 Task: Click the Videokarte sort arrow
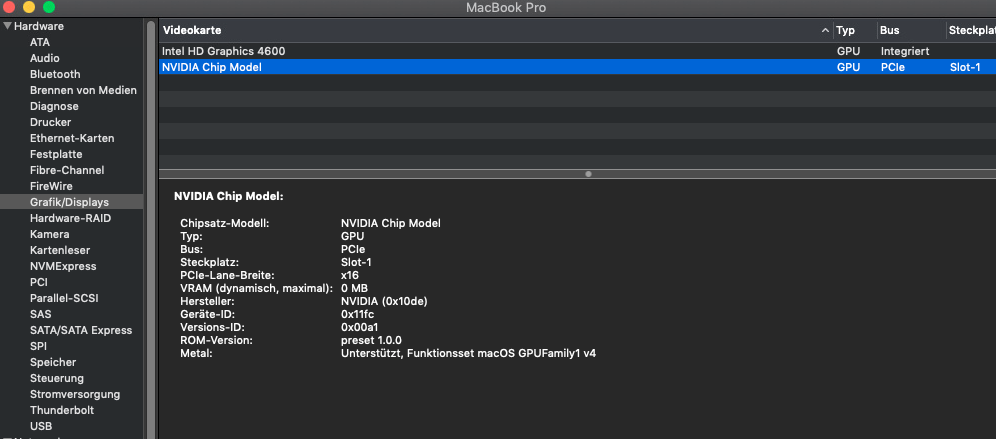coord(825,31)
